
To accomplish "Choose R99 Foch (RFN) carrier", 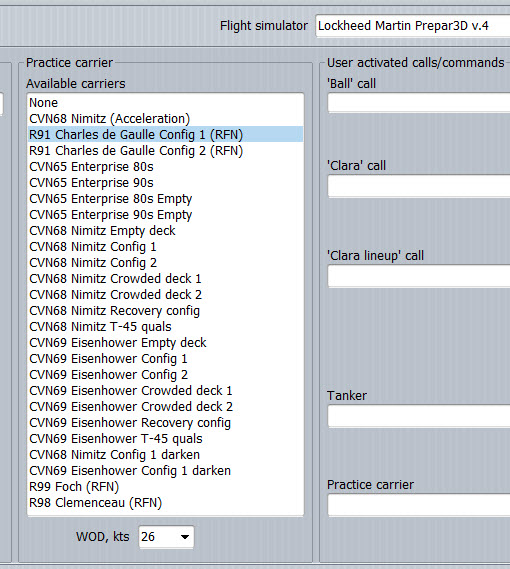I will (166, 487).
